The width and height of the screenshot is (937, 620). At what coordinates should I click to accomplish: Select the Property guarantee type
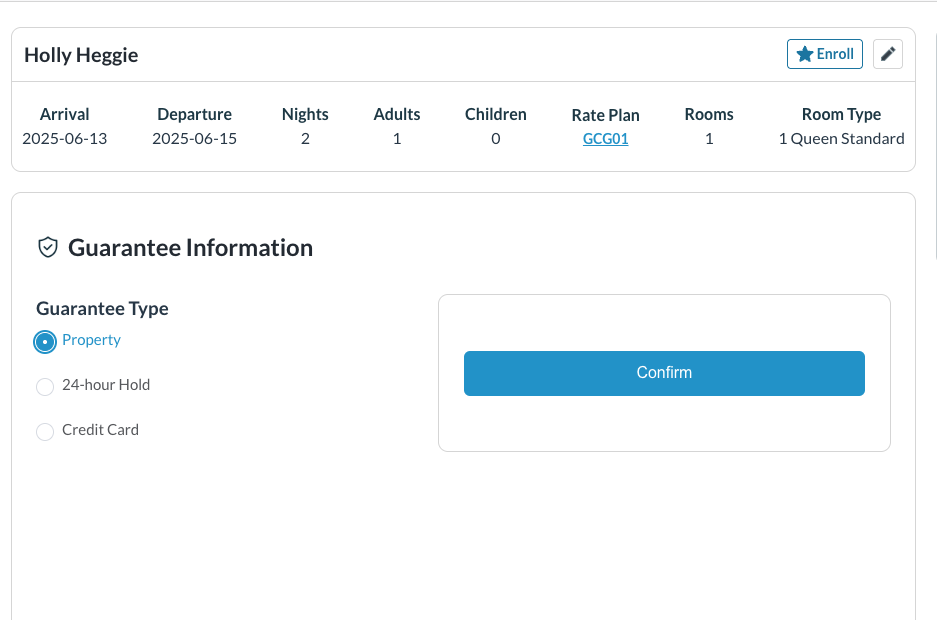coord(44,341)
